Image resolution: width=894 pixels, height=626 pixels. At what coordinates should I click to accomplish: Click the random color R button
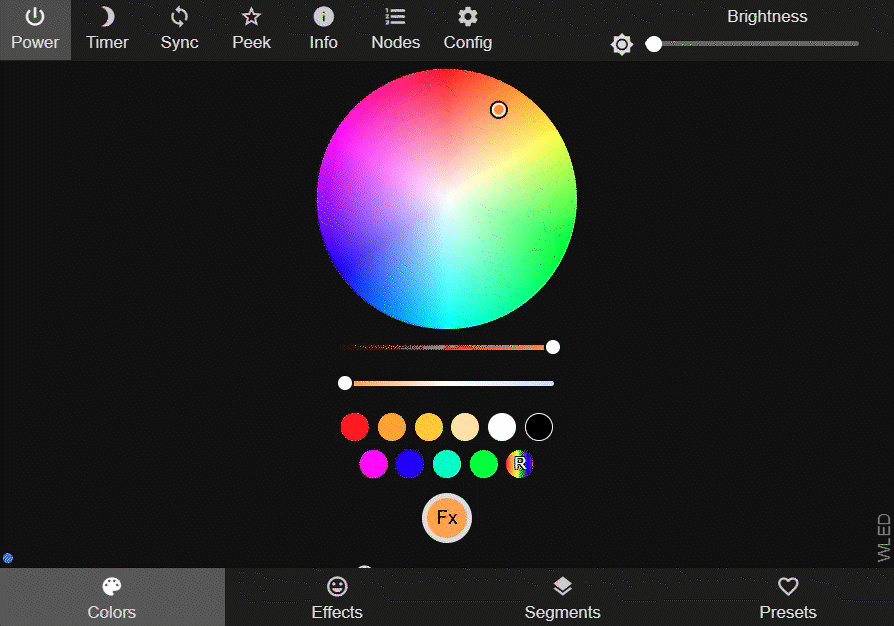pos(520,464)
